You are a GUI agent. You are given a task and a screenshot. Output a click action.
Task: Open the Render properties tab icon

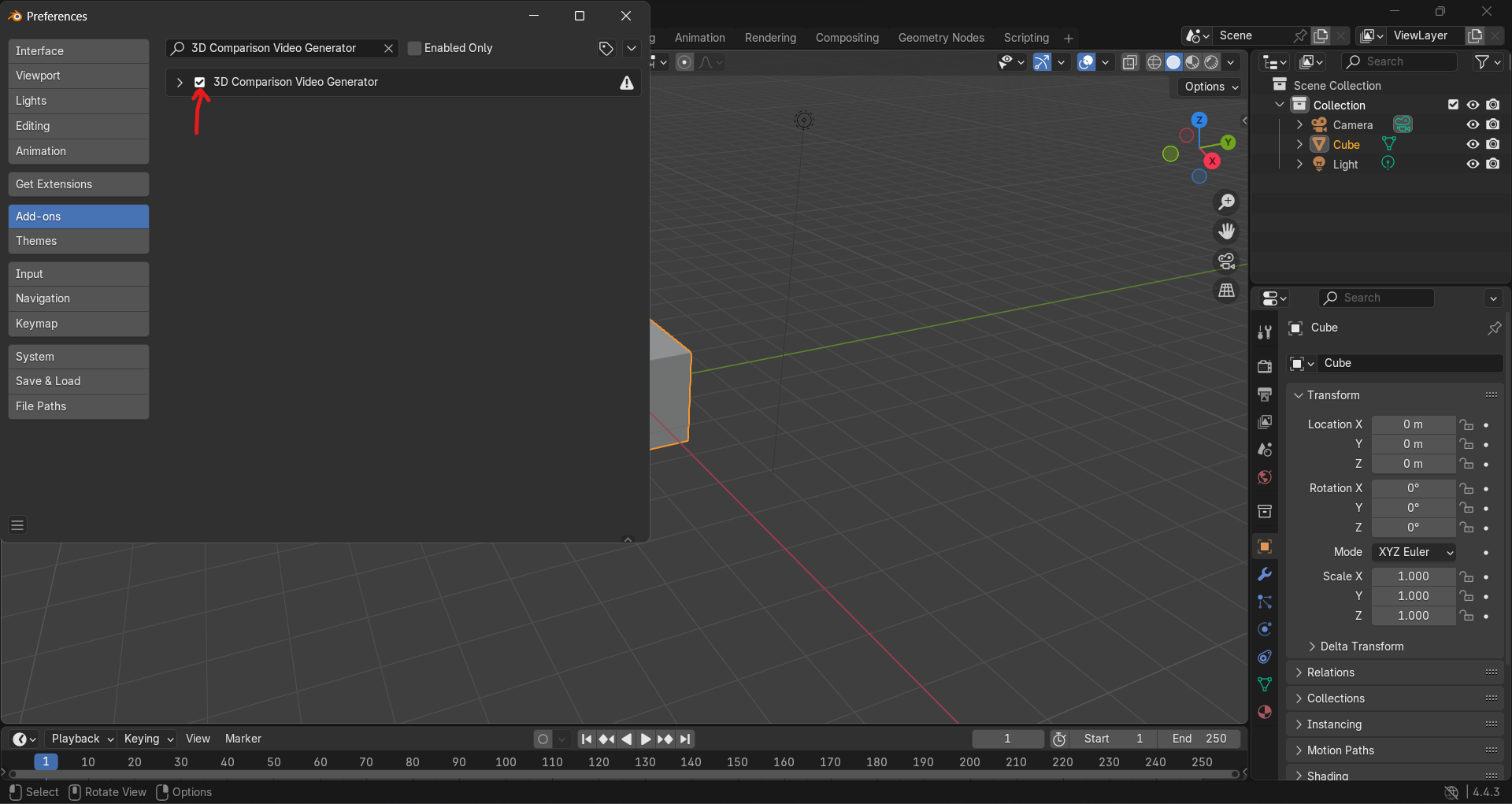click(x=1265, y=366)
